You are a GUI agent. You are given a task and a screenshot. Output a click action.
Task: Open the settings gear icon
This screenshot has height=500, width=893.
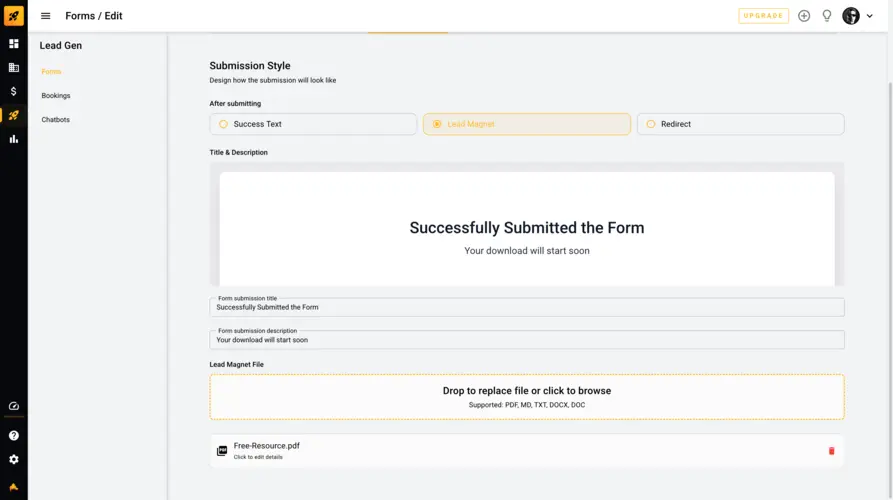tap(14, 460)
